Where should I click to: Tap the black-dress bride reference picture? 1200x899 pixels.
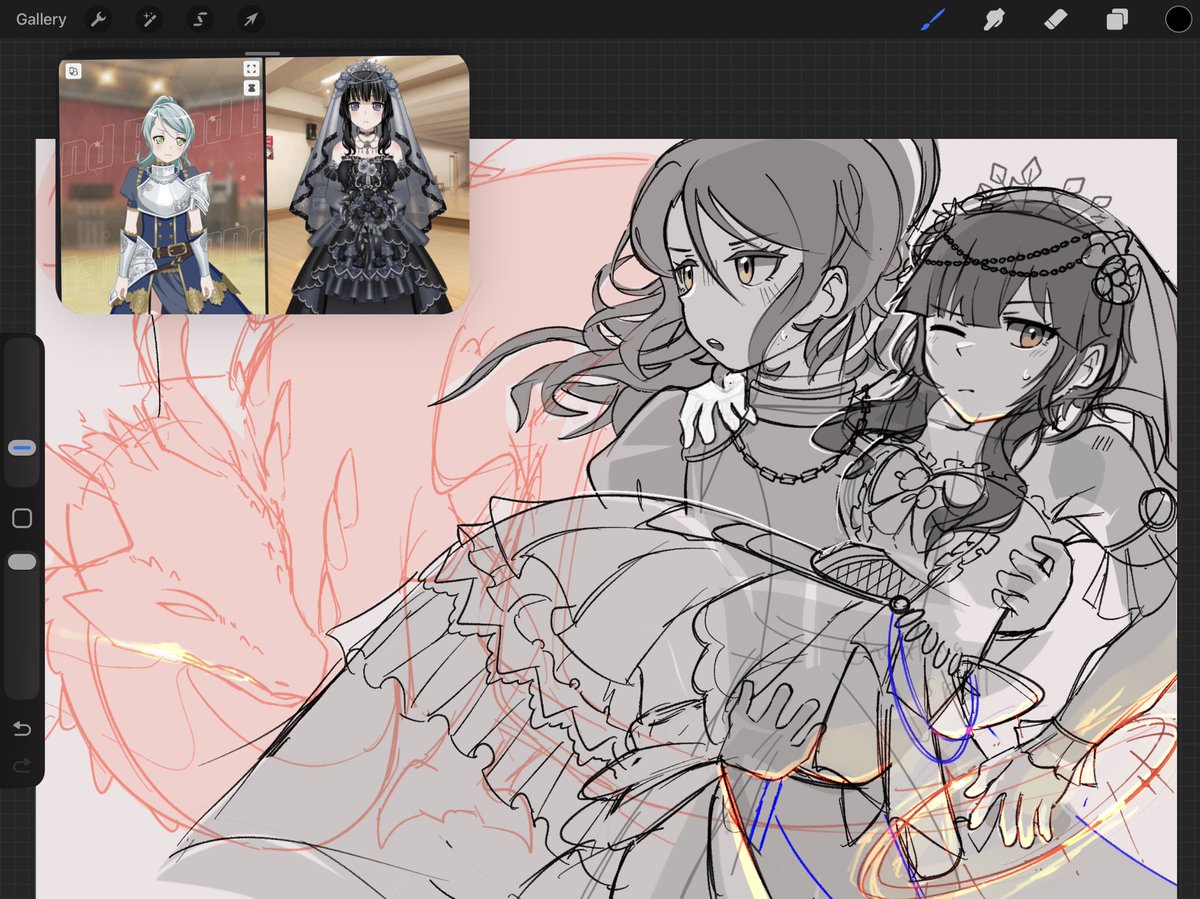368,185
